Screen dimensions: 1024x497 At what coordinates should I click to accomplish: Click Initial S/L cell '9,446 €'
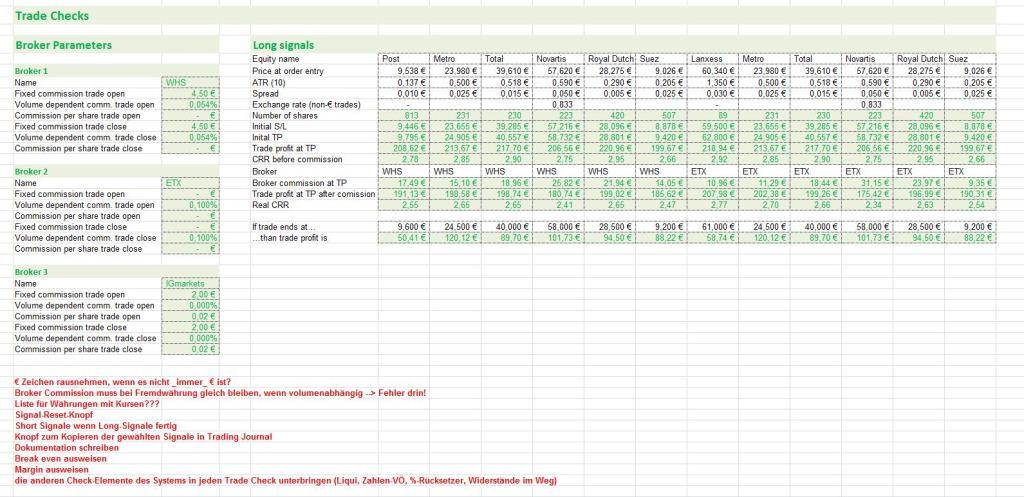(404, 127)
